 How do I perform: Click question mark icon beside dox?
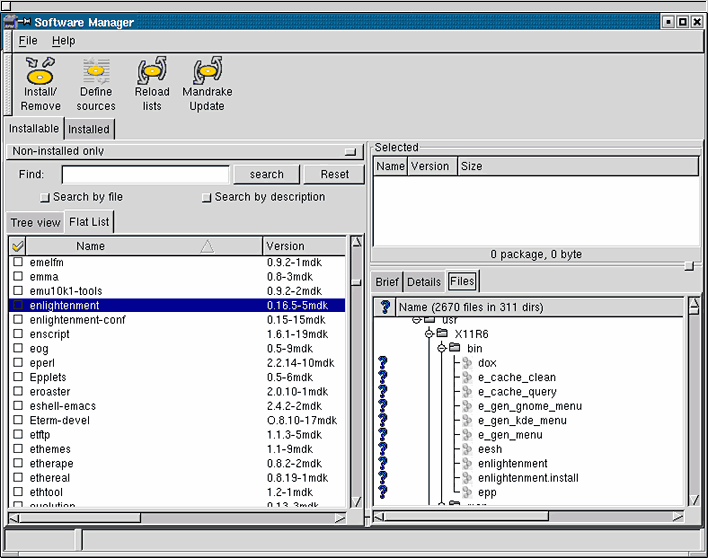(383, 363)
